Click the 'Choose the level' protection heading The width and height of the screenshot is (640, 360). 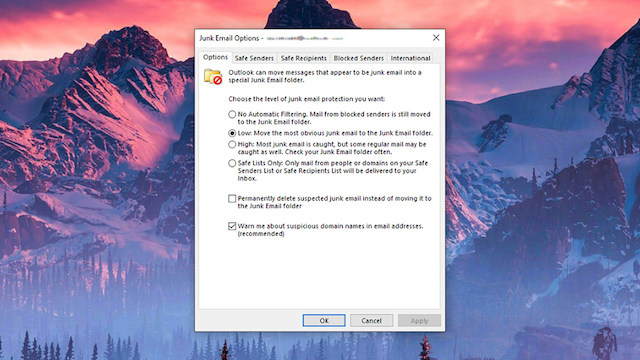click(307, 99)
